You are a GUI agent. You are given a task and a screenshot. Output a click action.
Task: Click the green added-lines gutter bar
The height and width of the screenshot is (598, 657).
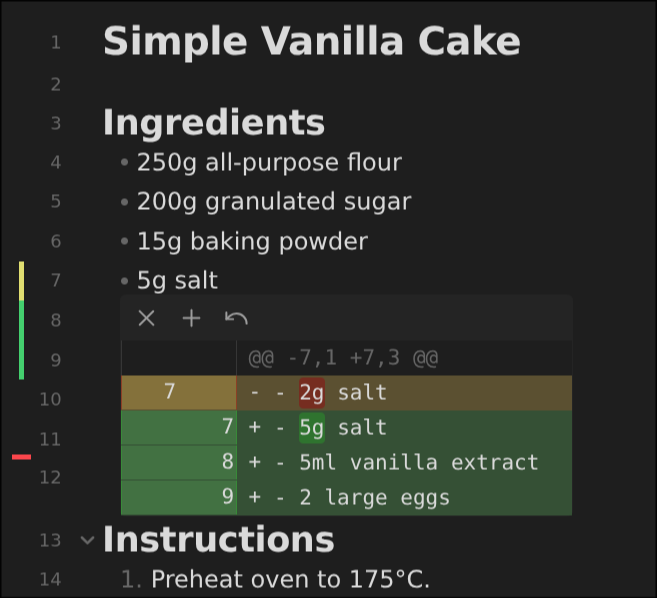click(x=21, y=340)
